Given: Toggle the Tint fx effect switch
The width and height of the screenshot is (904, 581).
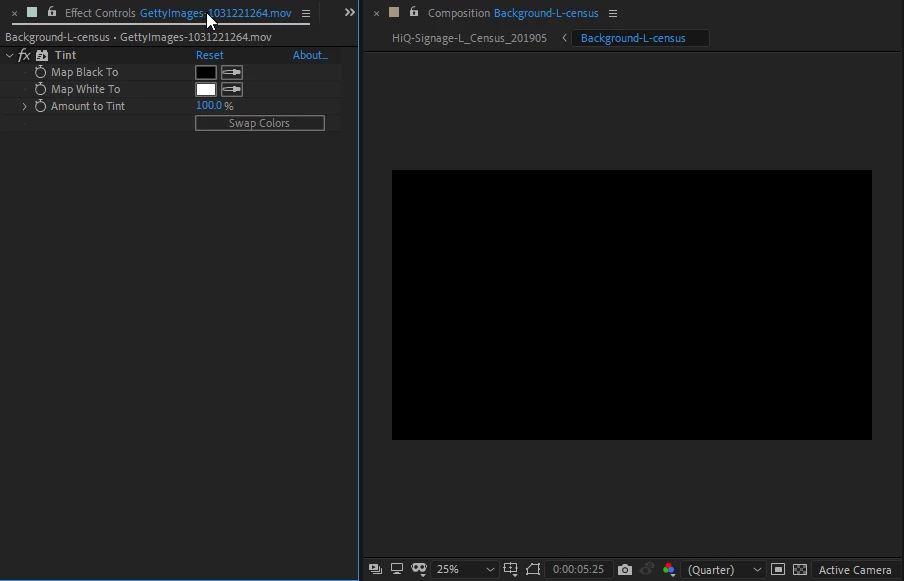Looking at the screenshot, I should click(x=24, y=55).
